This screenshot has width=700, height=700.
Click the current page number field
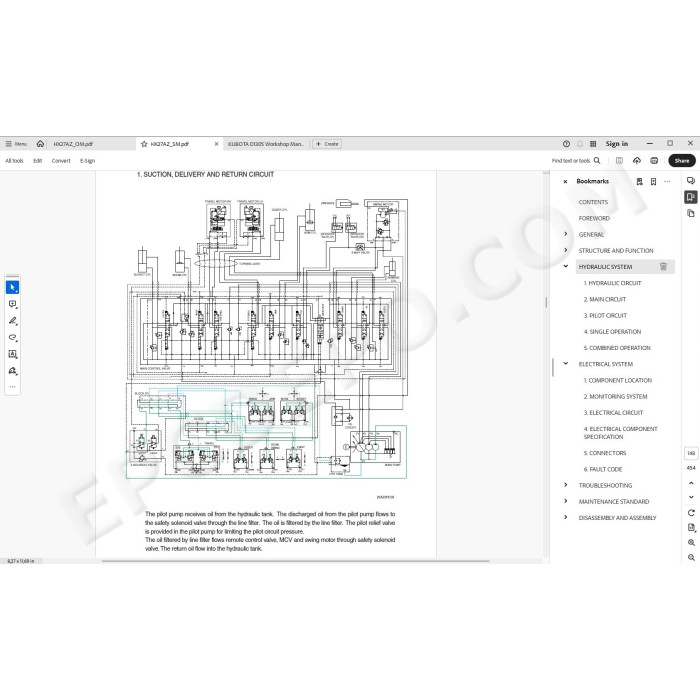click(691, 453)
